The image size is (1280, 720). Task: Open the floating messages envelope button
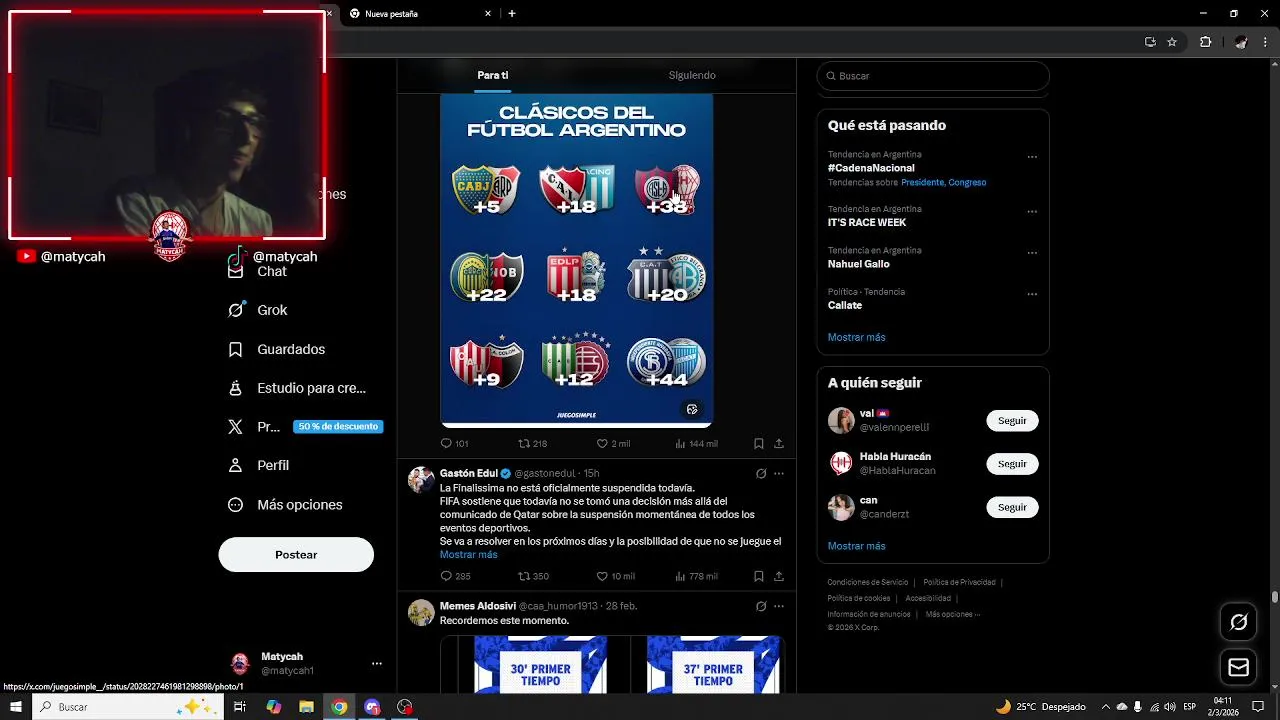point(1239,667)
